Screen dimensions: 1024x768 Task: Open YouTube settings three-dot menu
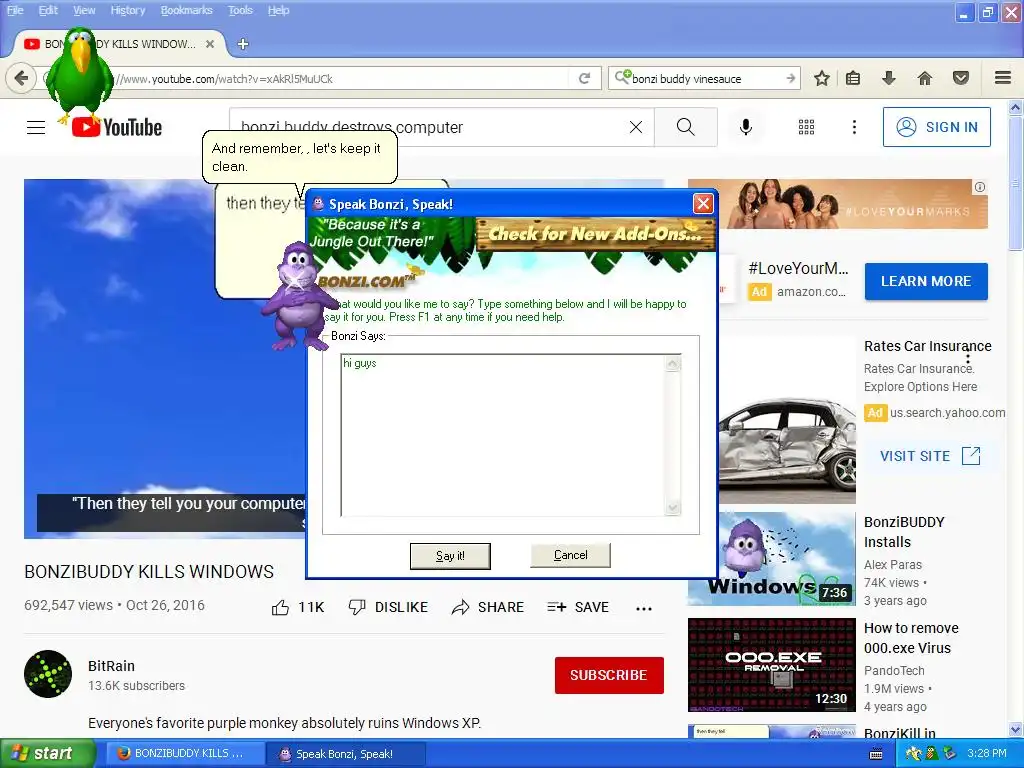(x=854, y=127)
